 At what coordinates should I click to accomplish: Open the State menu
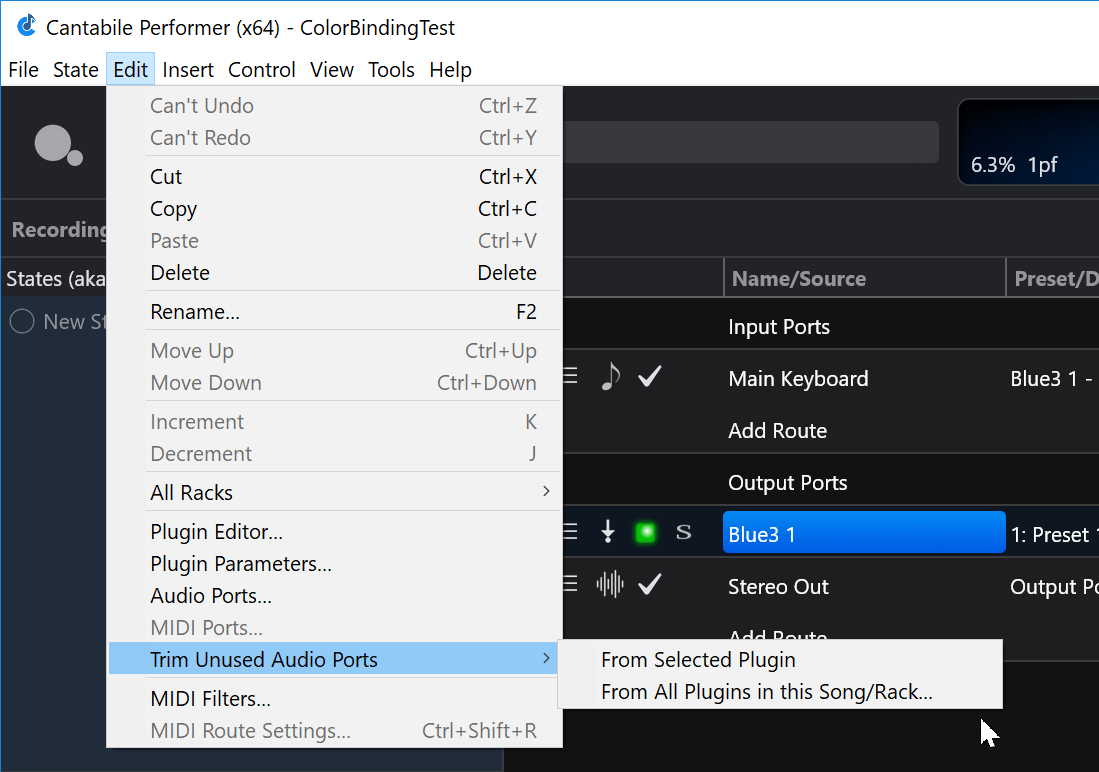coord(76,69)
